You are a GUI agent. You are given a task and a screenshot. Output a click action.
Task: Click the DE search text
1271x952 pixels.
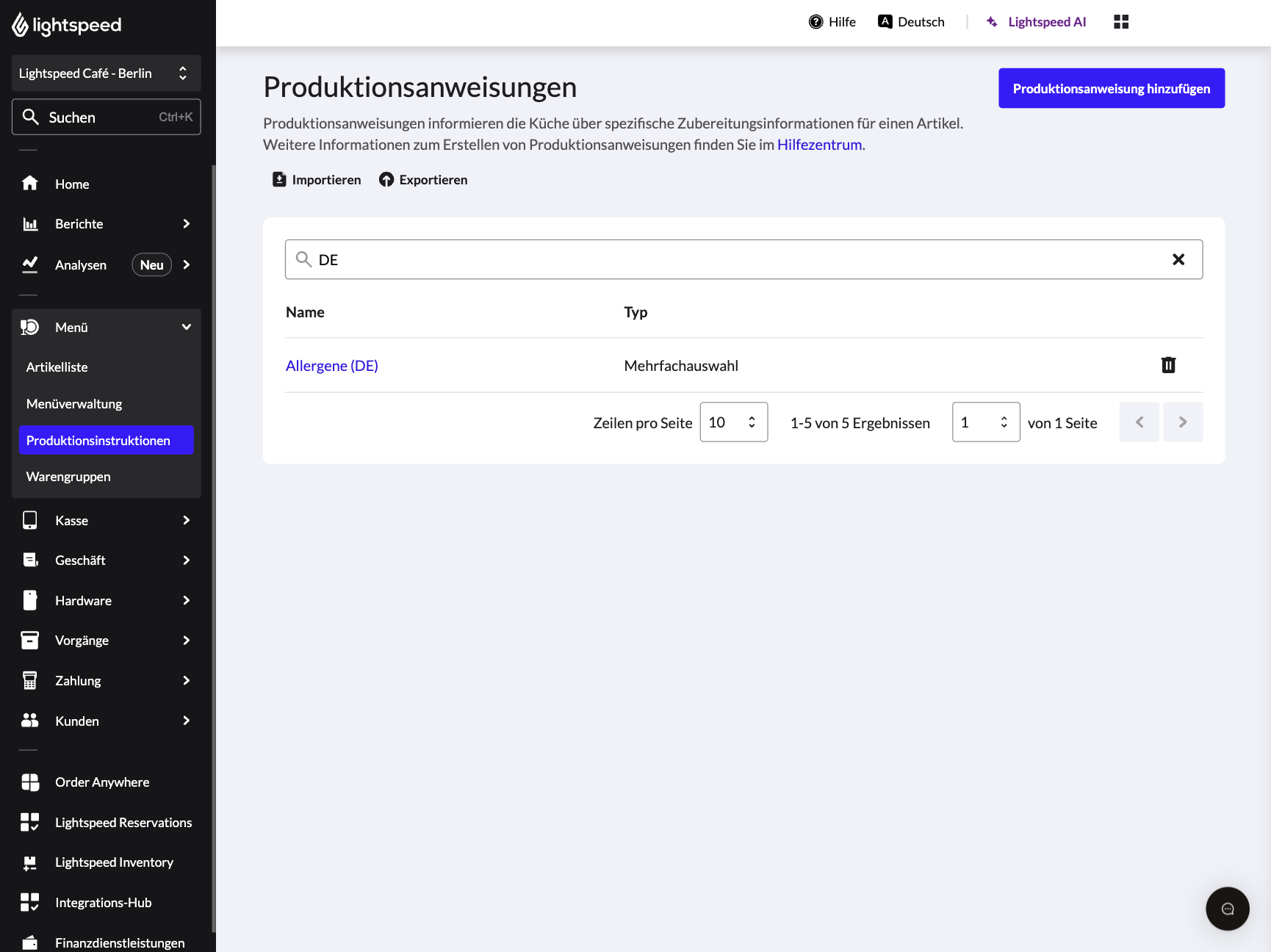tap(328, 260)
